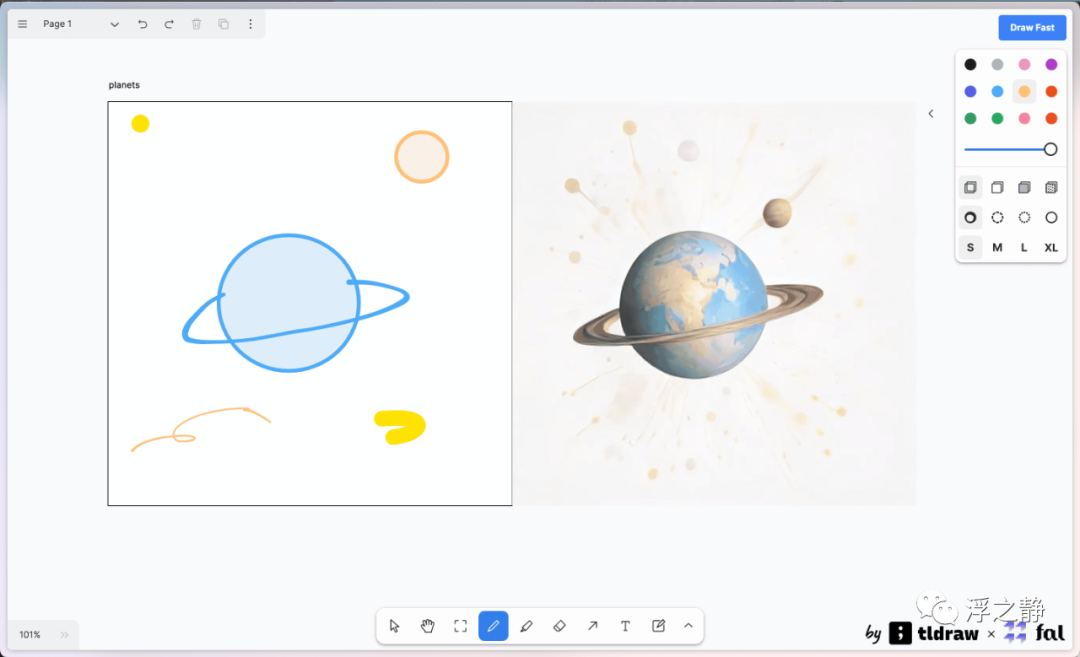
Task: Click the Undo icon
Action: (143, 24)
